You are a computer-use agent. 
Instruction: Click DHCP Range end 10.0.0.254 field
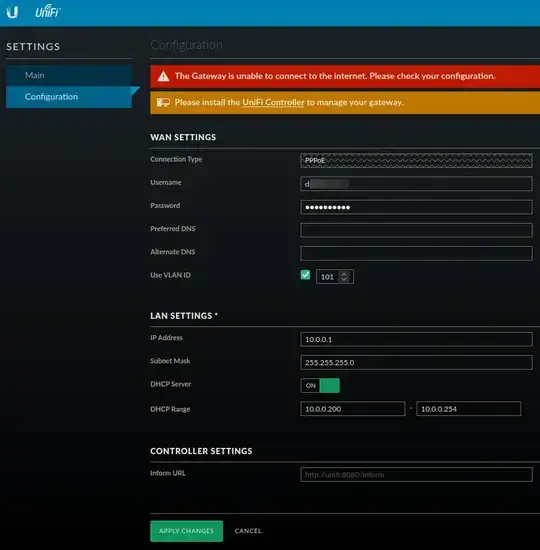coord(468,409)
